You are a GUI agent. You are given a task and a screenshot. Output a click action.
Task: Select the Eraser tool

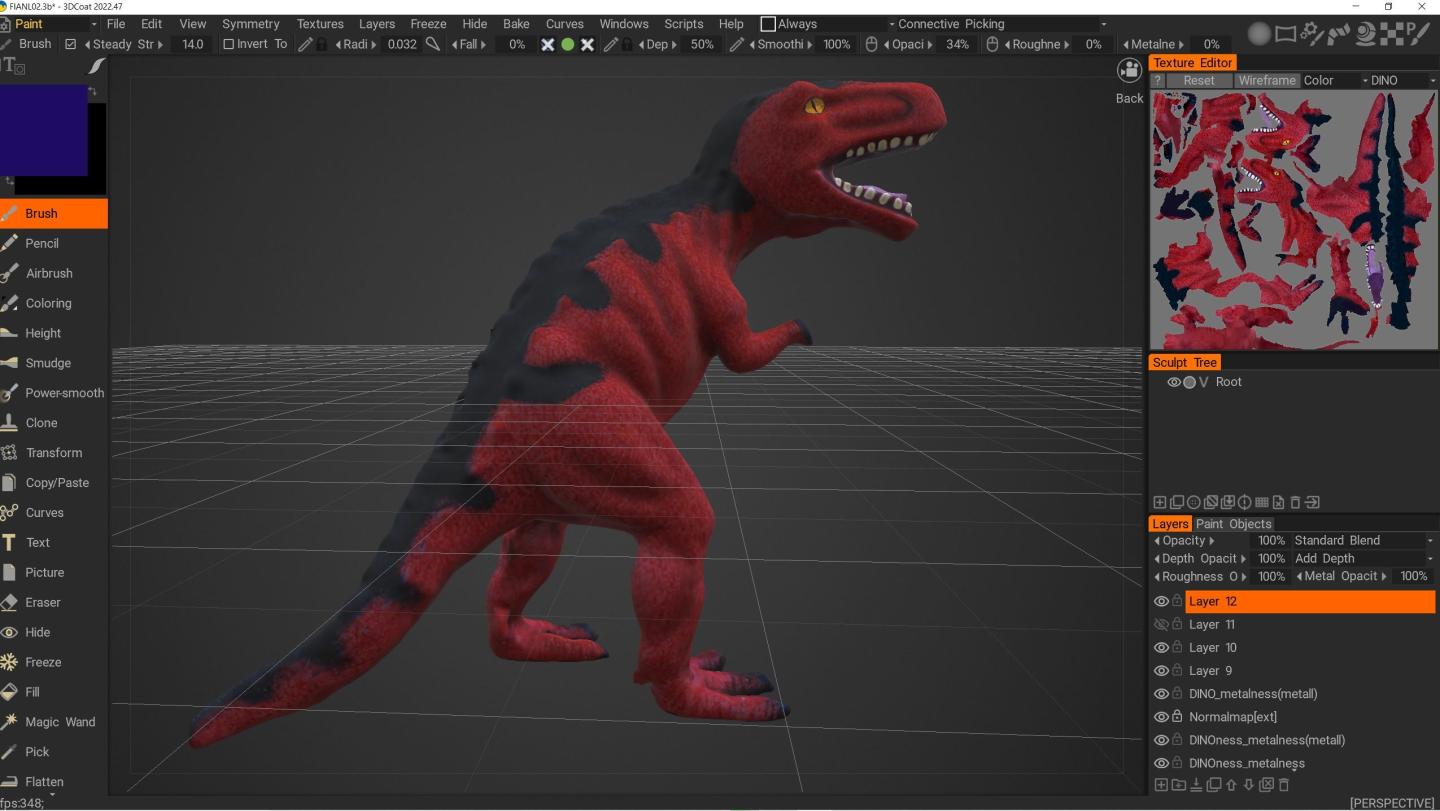click(53, 603)
